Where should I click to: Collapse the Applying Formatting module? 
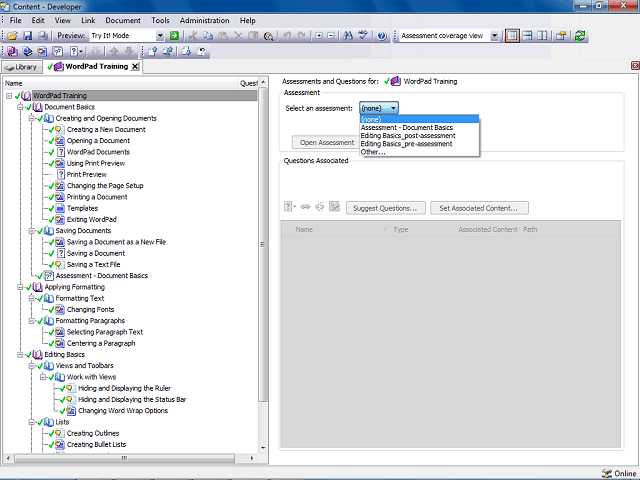coord(20,287)
